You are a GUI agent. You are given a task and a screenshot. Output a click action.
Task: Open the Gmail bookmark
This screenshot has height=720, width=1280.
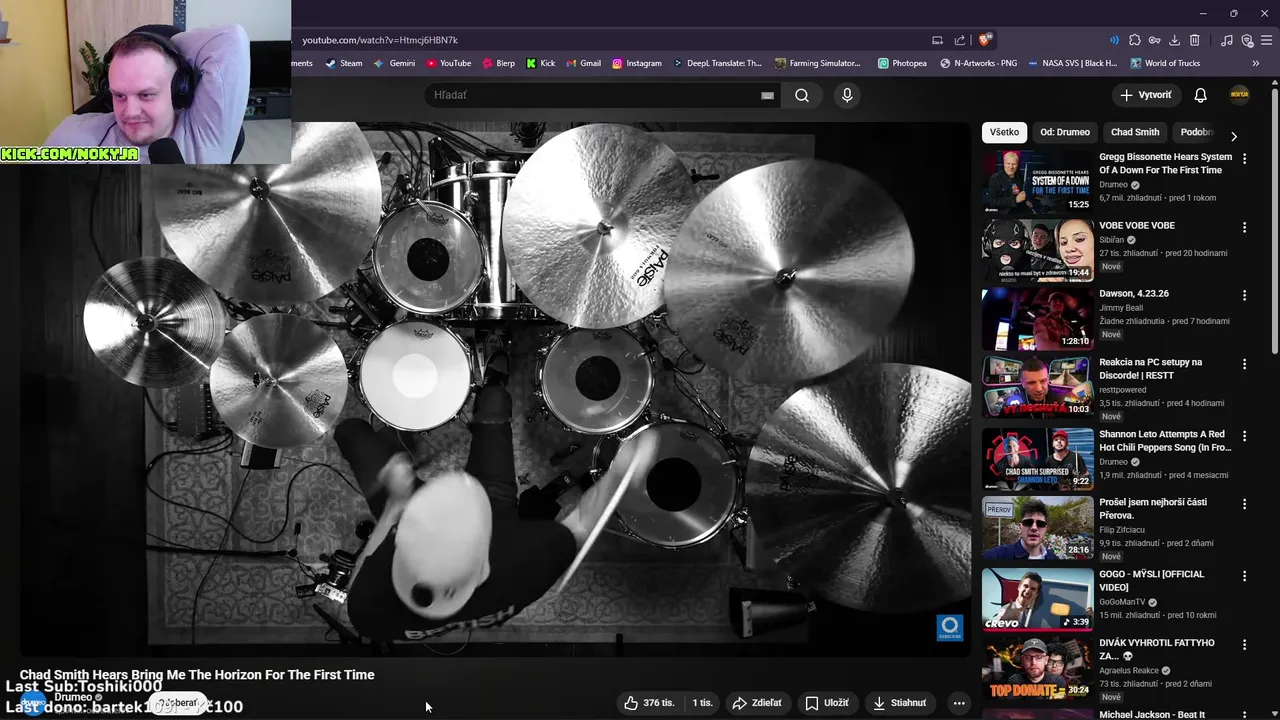pos(583,63)
